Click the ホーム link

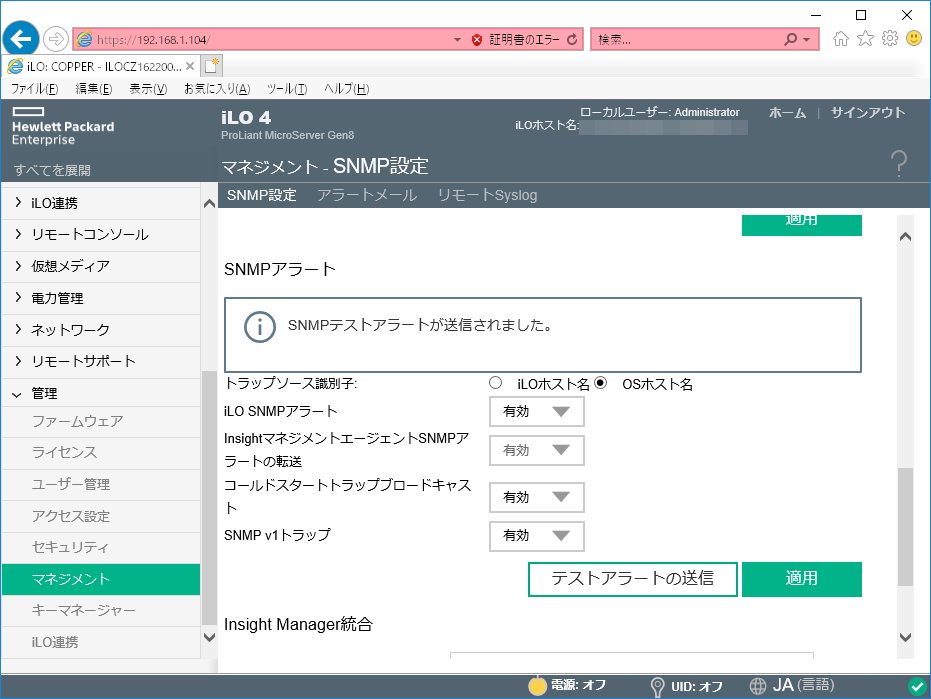787,113
